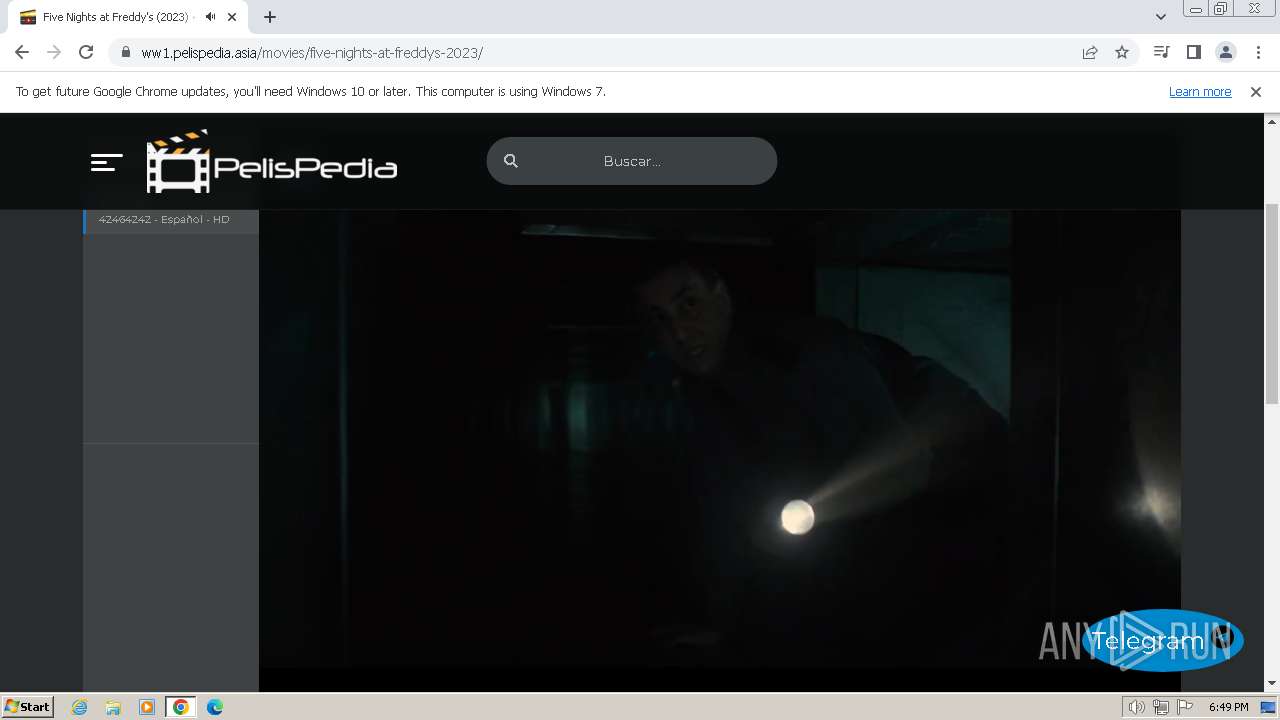The width and height of the screenshot is (1280, 720).
Task: Close the Five Nights at Freddy's tab
Action: [232, 17]
